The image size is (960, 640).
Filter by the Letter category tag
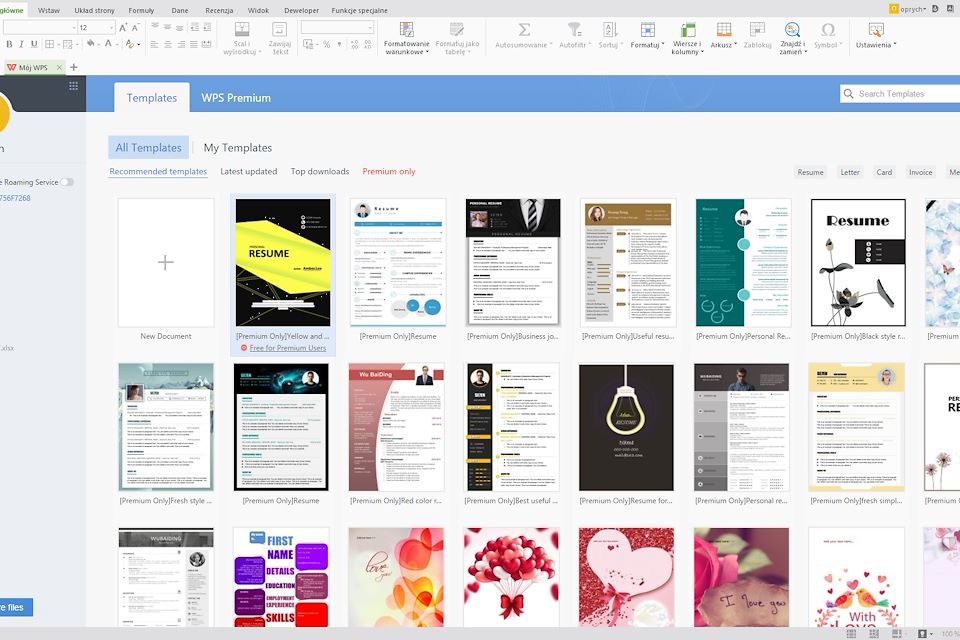(850, 172)
